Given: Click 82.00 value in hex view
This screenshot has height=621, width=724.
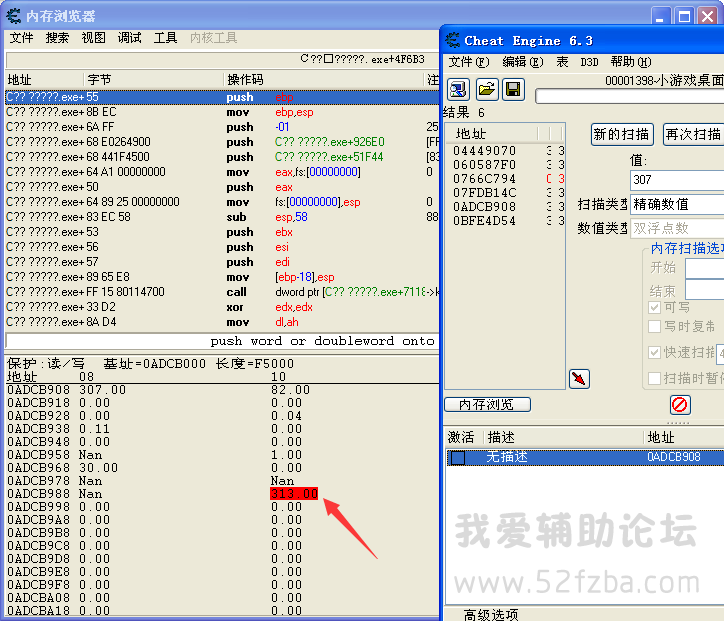Looking at the screenshot, I should tap(290, 390).
